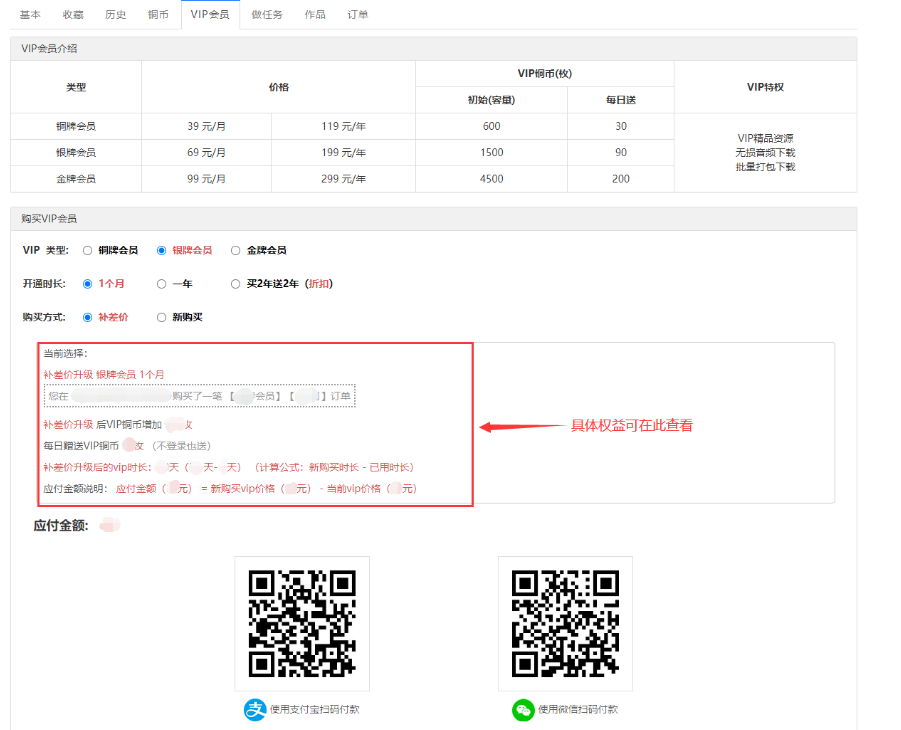Click the 299 元/年 price cell

tap(344, 179)
